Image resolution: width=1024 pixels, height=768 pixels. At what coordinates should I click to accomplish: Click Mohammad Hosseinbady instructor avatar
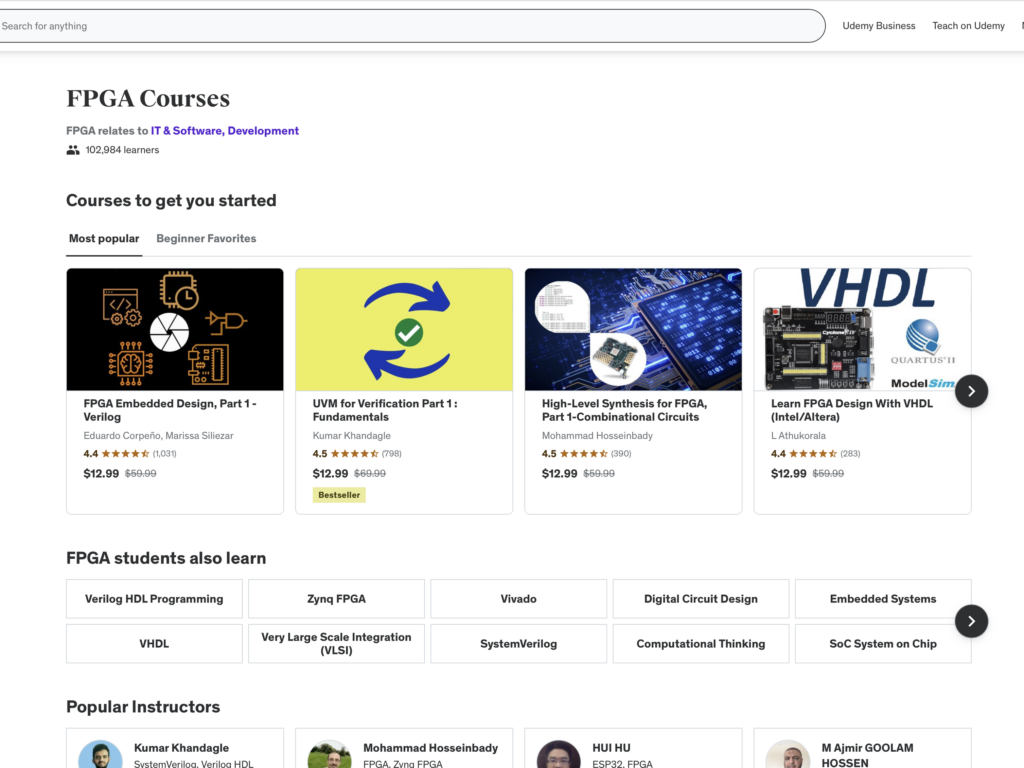click(x=329, y=754)
